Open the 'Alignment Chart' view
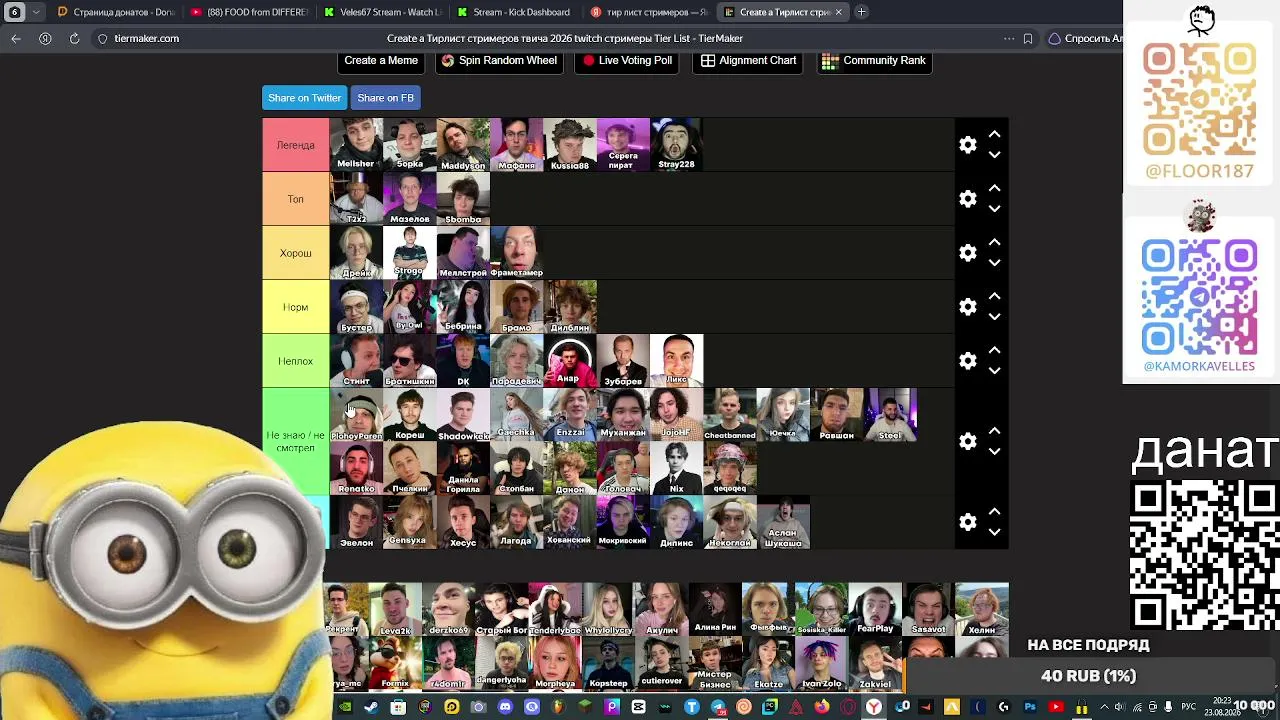 [749, 61]
